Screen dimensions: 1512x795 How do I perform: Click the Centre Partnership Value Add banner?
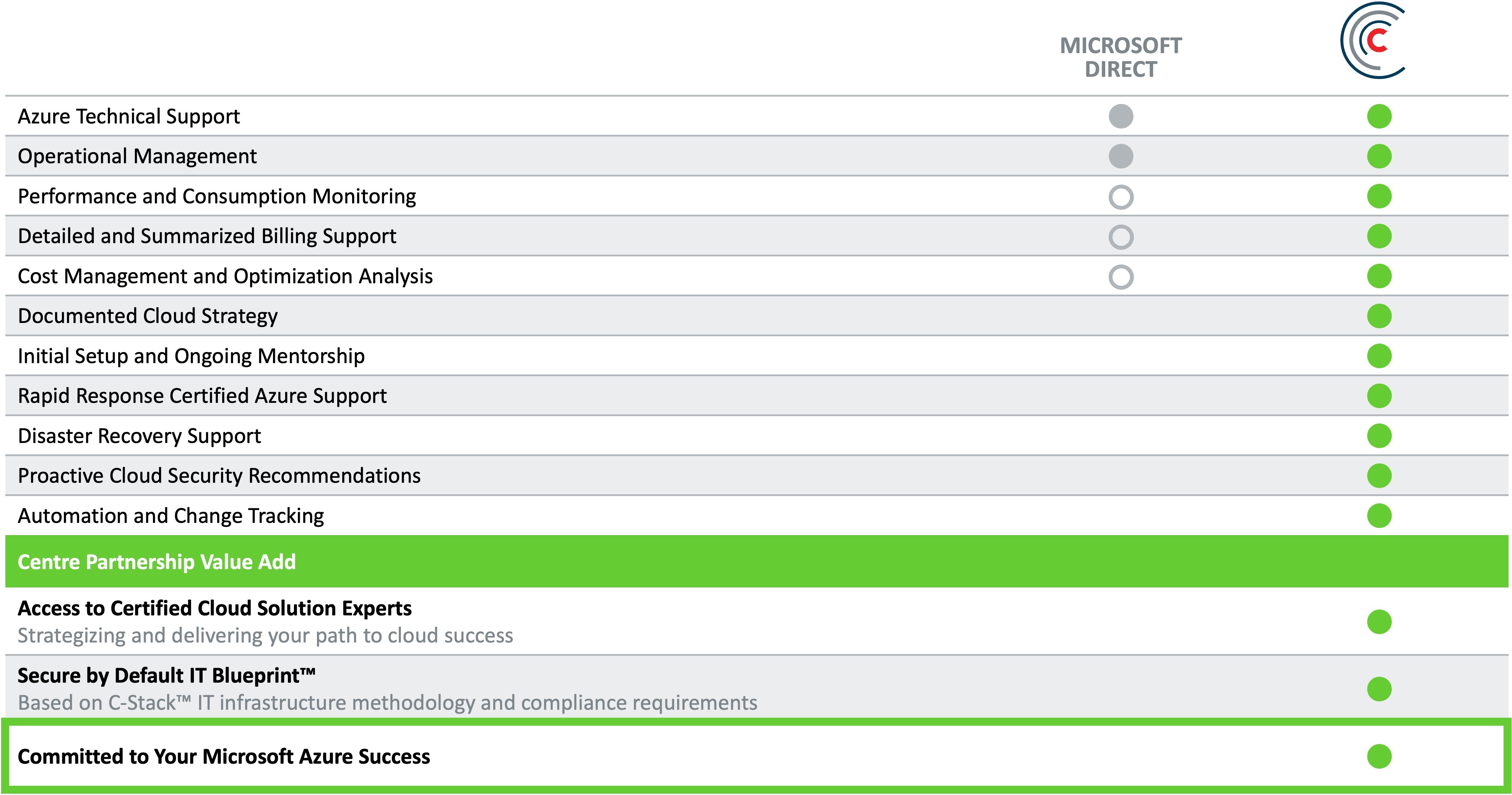click(x=756, y=561)
